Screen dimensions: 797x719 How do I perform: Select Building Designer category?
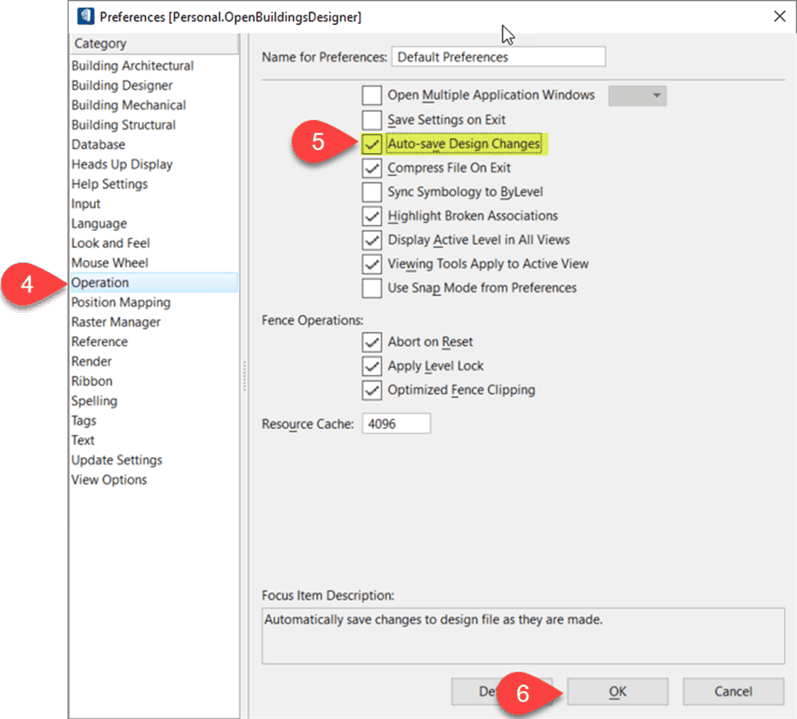tap(154, 85)
